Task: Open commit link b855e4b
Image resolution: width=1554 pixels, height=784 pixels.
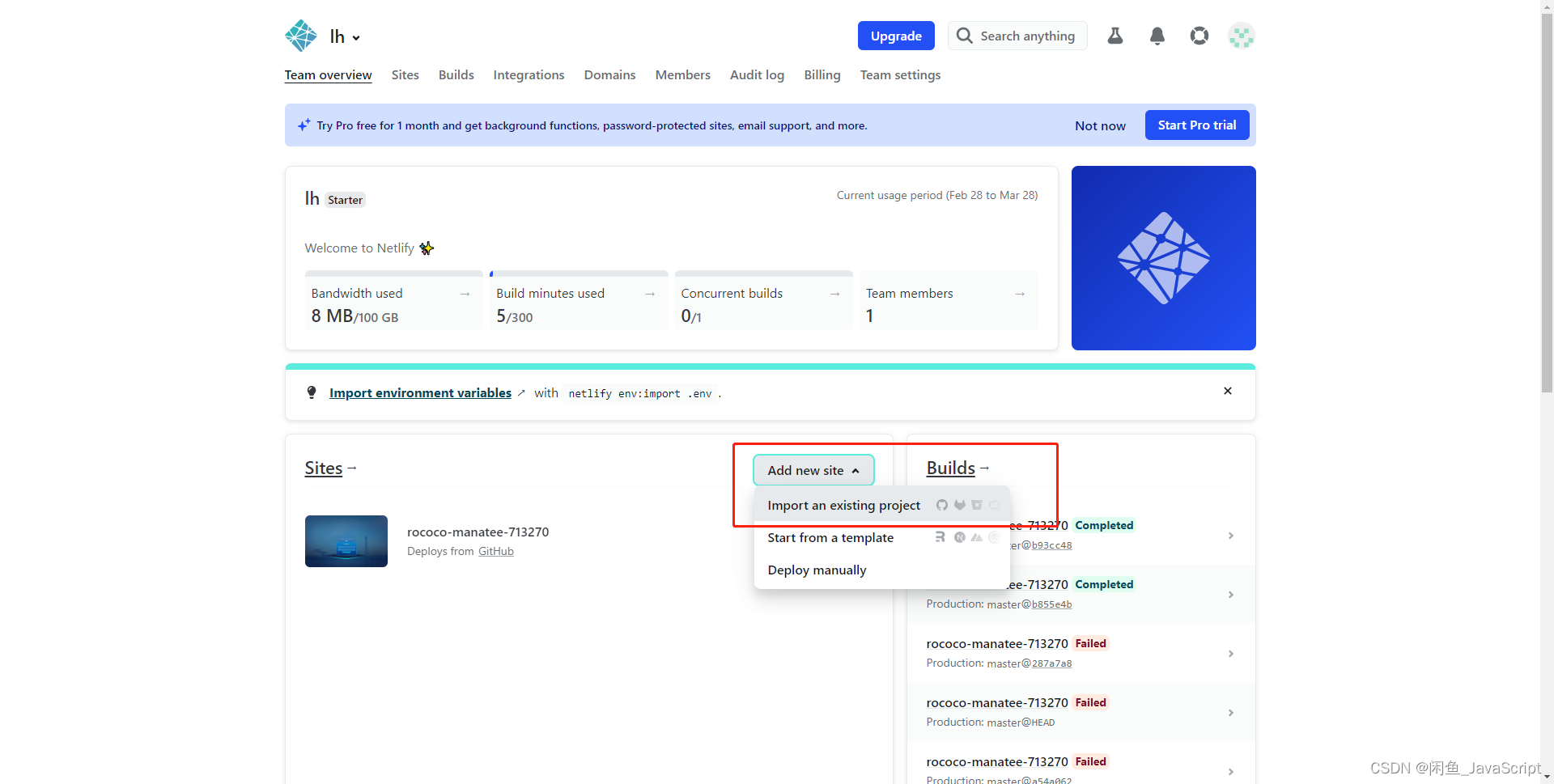Action: [1051, 604]
